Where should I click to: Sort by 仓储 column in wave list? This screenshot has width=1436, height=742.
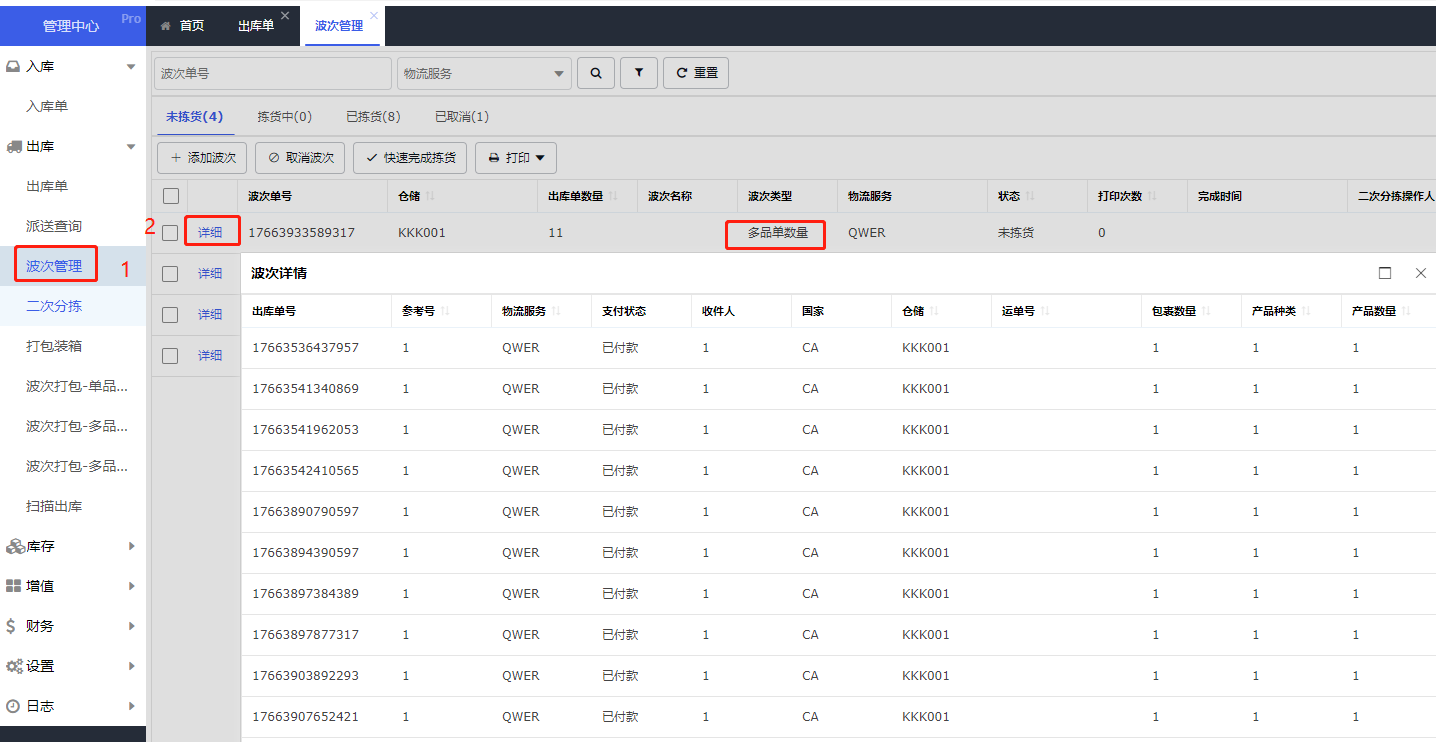click(430, 196)
